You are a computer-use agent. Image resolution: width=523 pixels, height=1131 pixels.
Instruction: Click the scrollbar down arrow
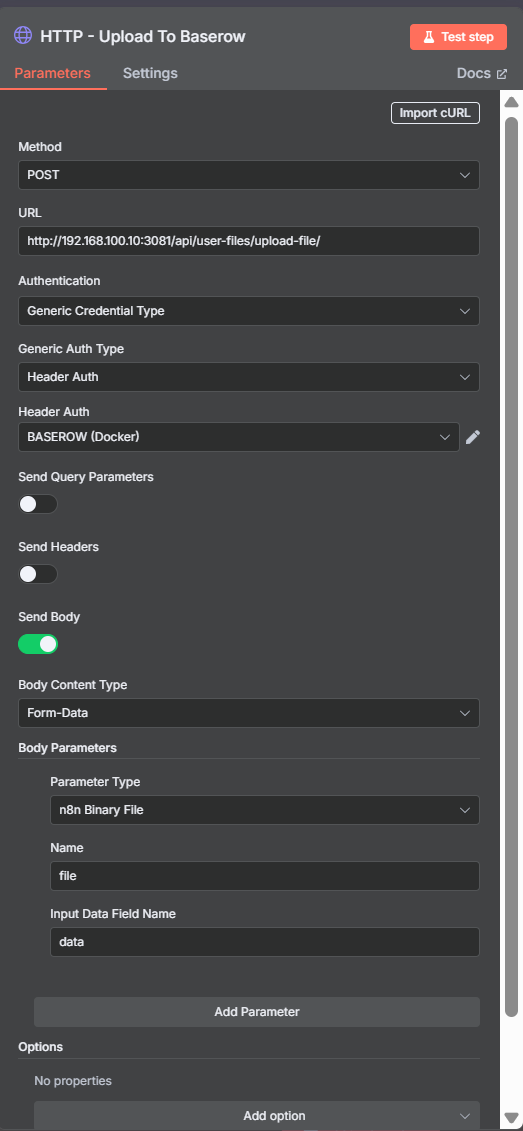click(511, 1117)
